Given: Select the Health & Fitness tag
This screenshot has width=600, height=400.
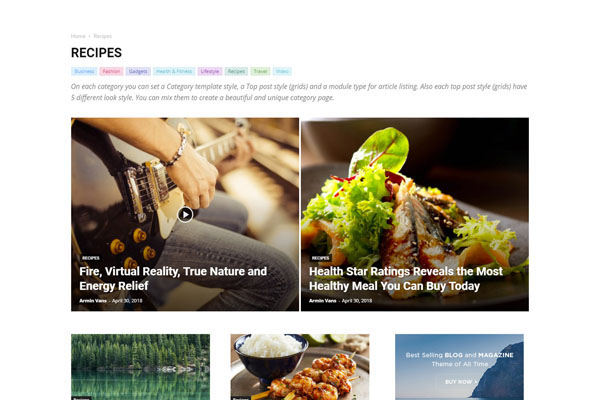Looking at the screenshot, I should (174, 71).
